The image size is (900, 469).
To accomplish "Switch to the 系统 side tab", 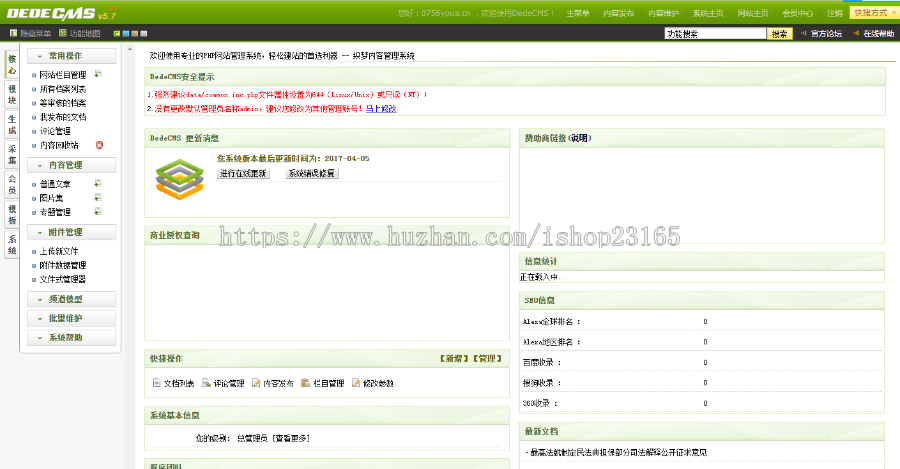I will point(12,245).
